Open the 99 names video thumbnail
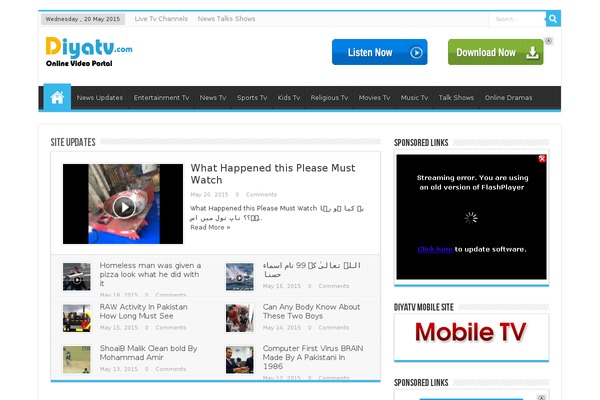600x400 pixels. [240, 277]
